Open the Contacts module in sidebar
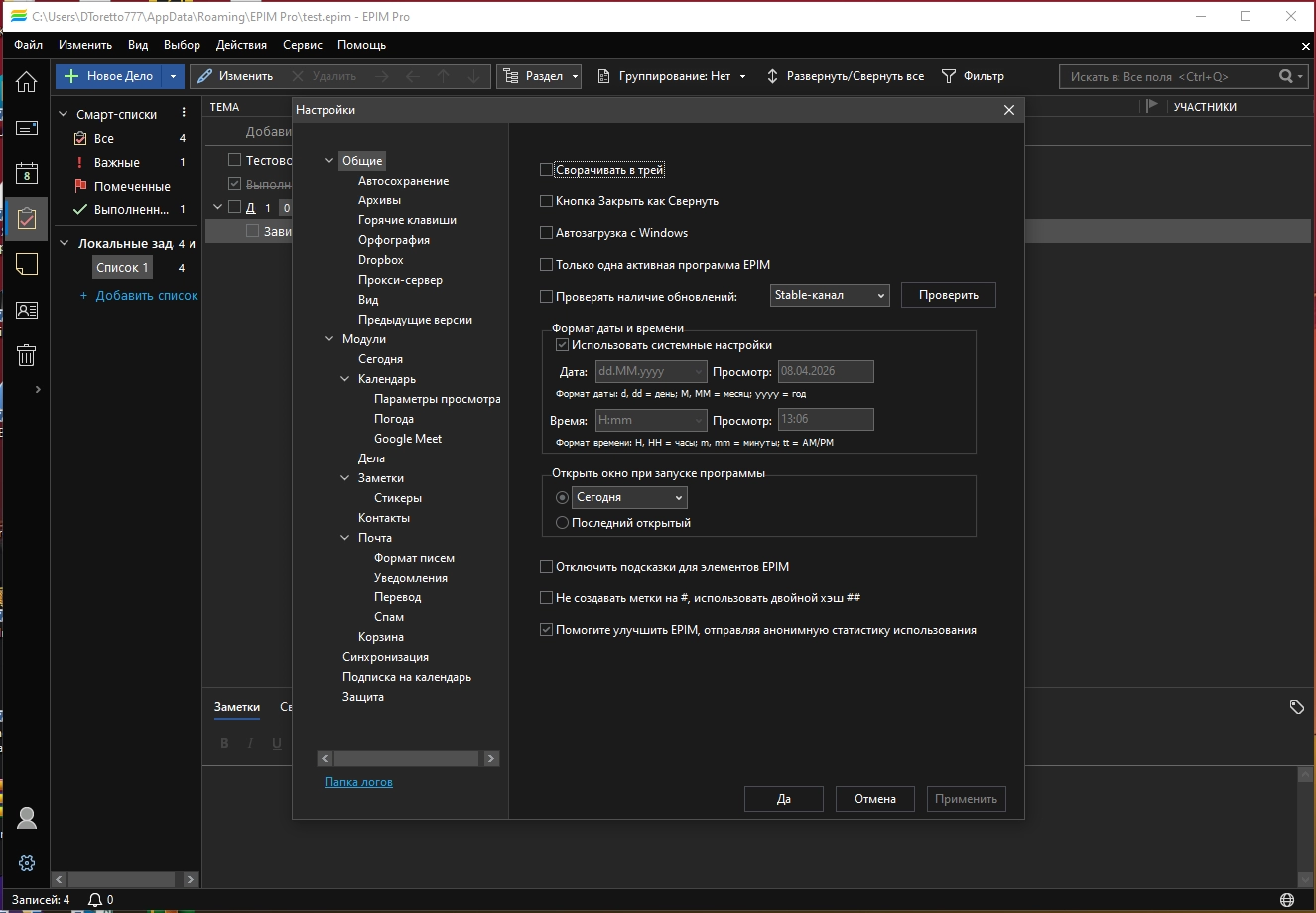Screen dimensions: 1316x913 tap(26, 310)
